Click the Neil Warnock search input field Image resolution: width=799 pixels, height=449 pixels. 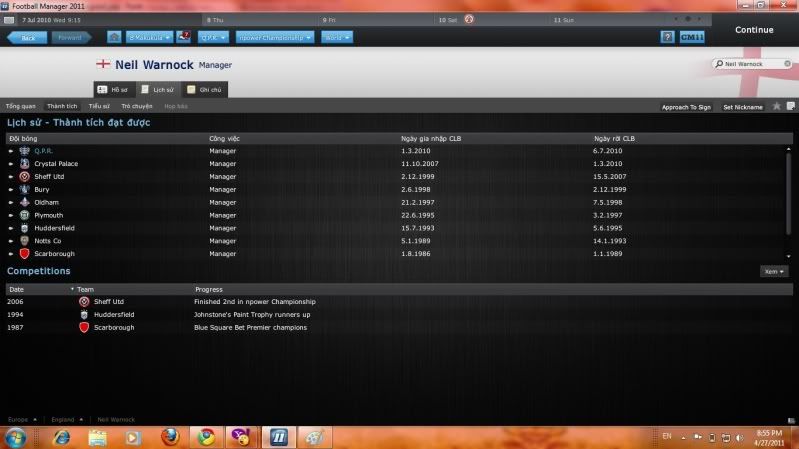(x=753, y=64)
